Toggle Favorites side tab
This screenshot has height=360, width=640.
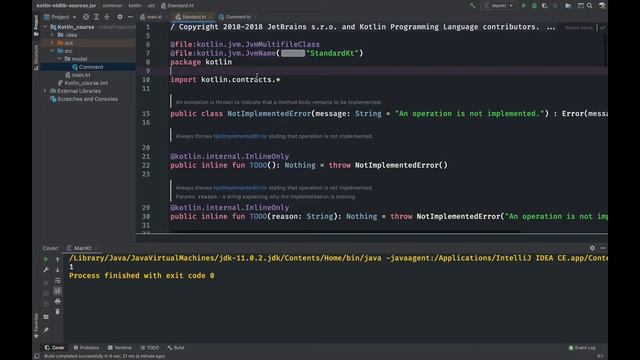tap(36, 326)
